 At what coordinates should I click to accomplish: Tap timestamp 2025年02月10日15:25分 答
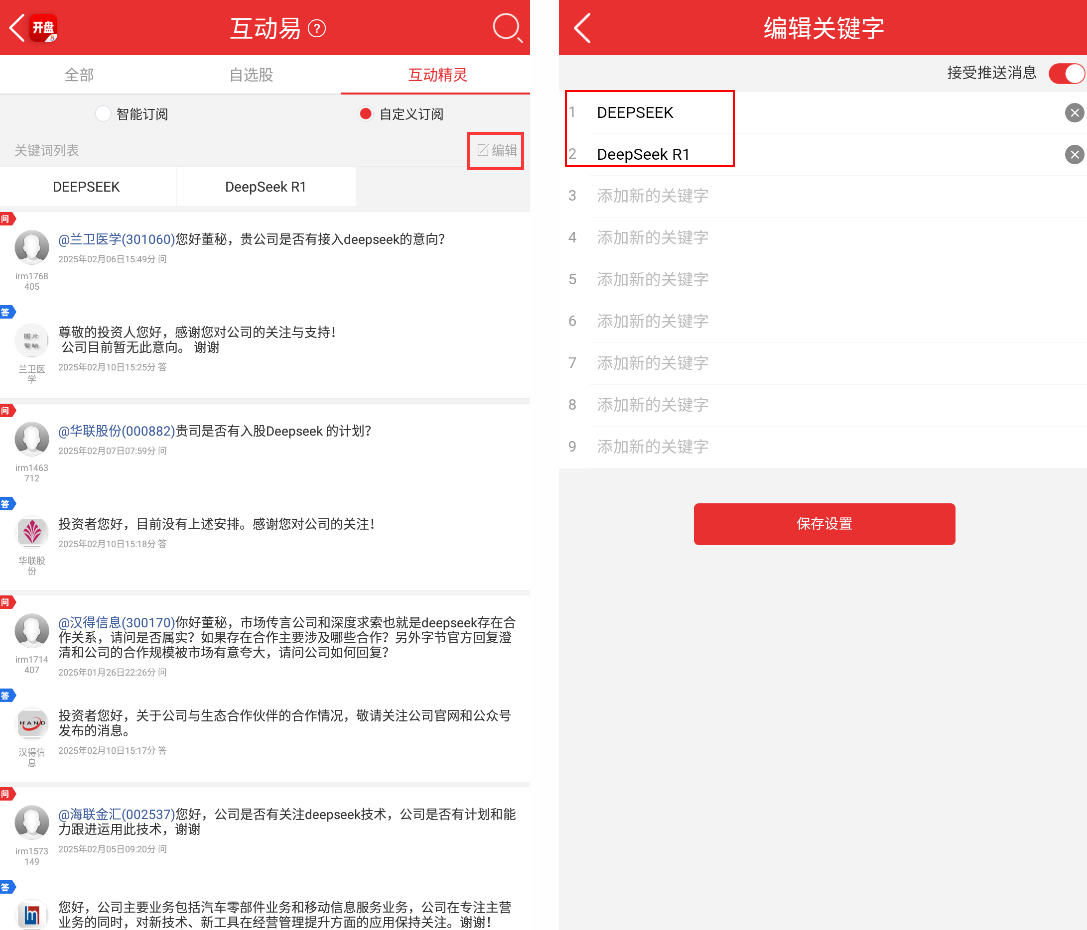pyautogui.click(x=112, y=367)
